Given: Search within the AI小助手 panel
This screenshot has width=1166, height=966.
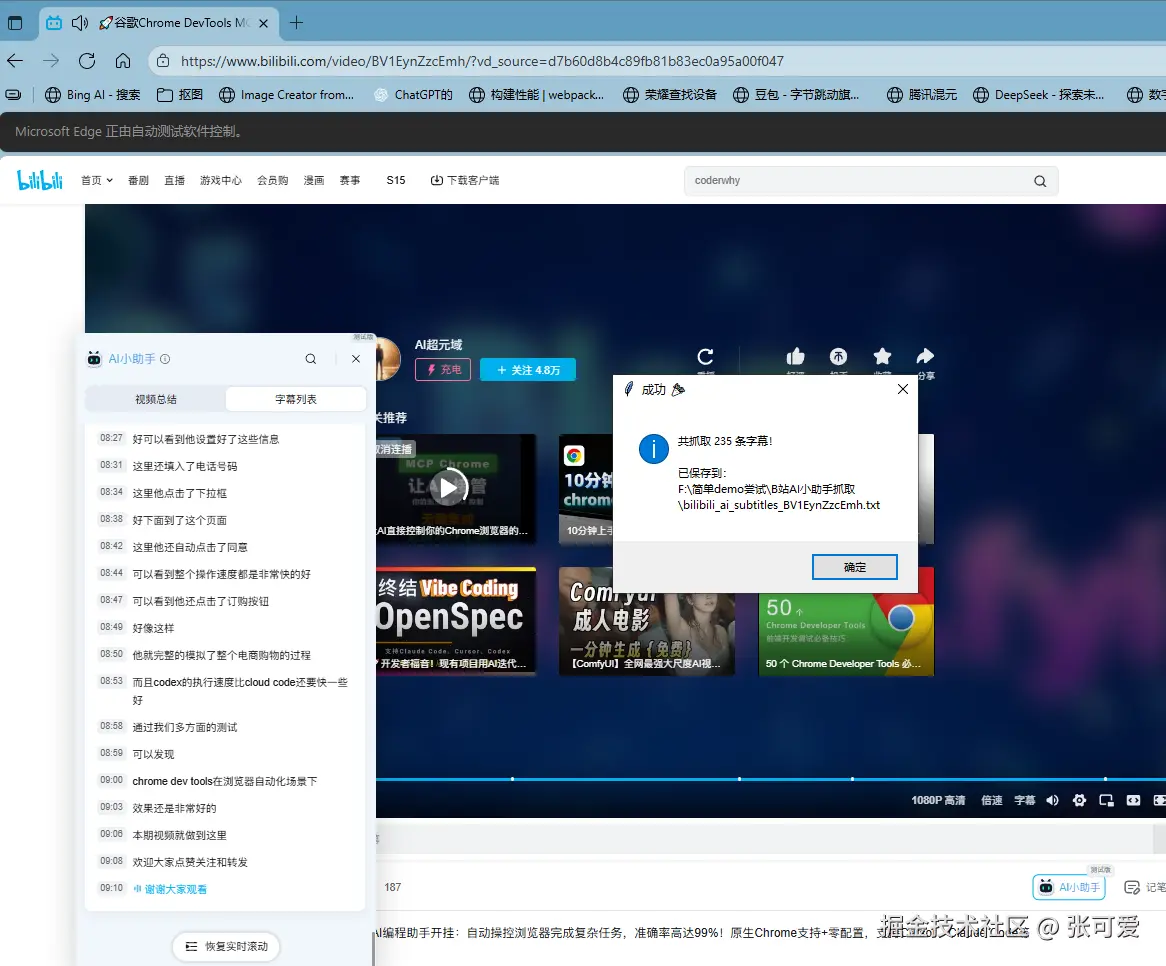Looking at the screenshot, I should pos(311,358).
